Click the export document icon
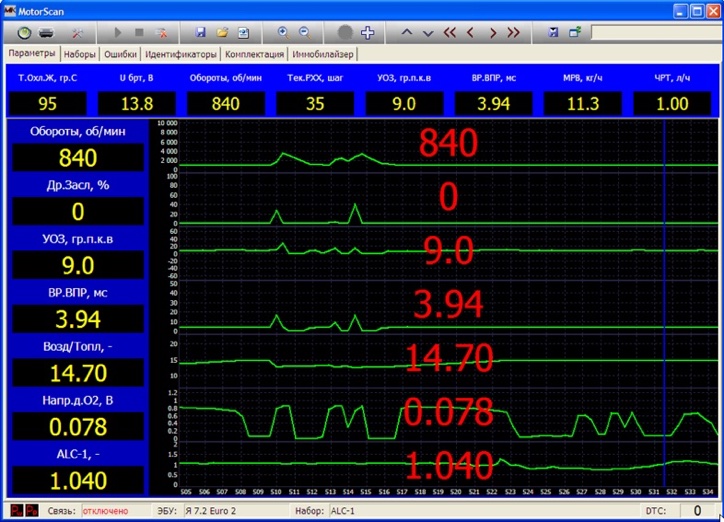The image size is (724, 522). (243, 33)
